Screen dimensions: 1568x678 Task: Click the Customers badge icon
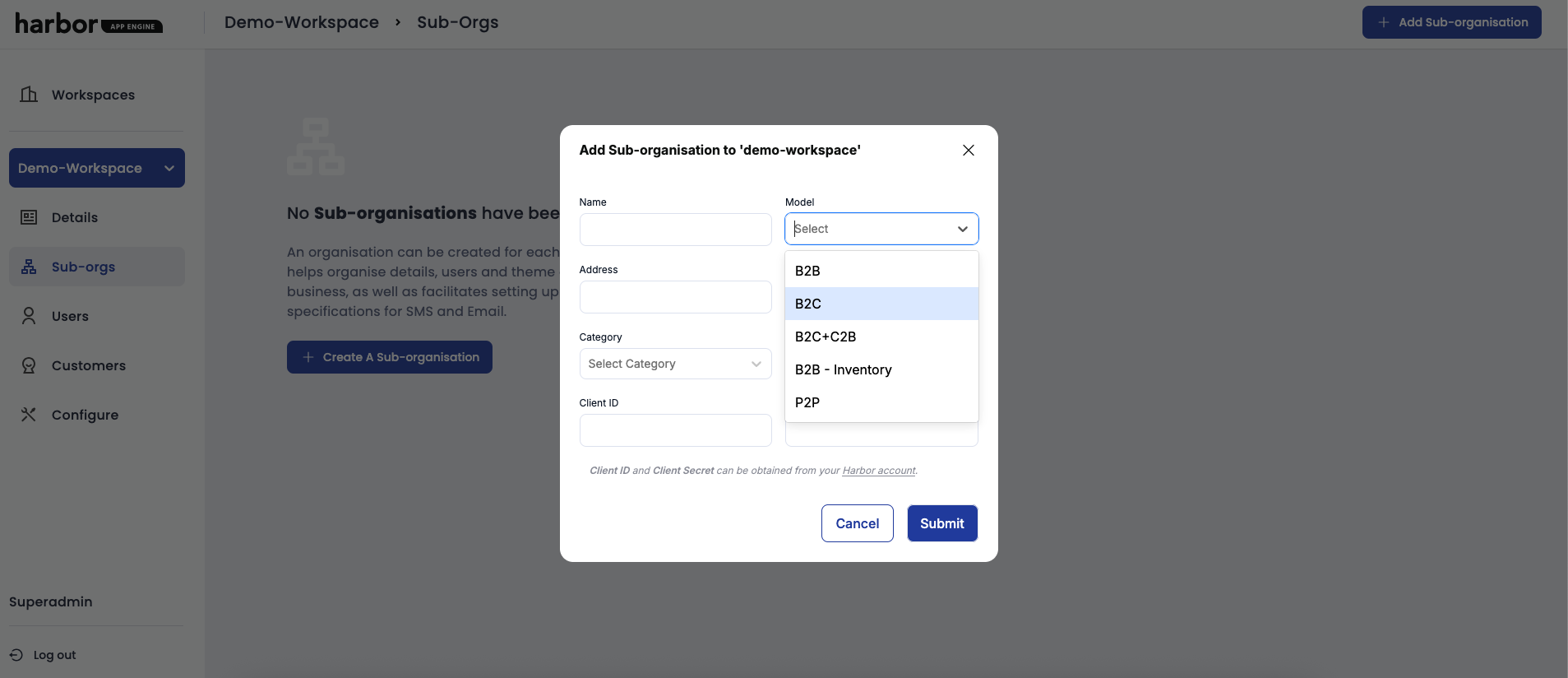point(29,365)
